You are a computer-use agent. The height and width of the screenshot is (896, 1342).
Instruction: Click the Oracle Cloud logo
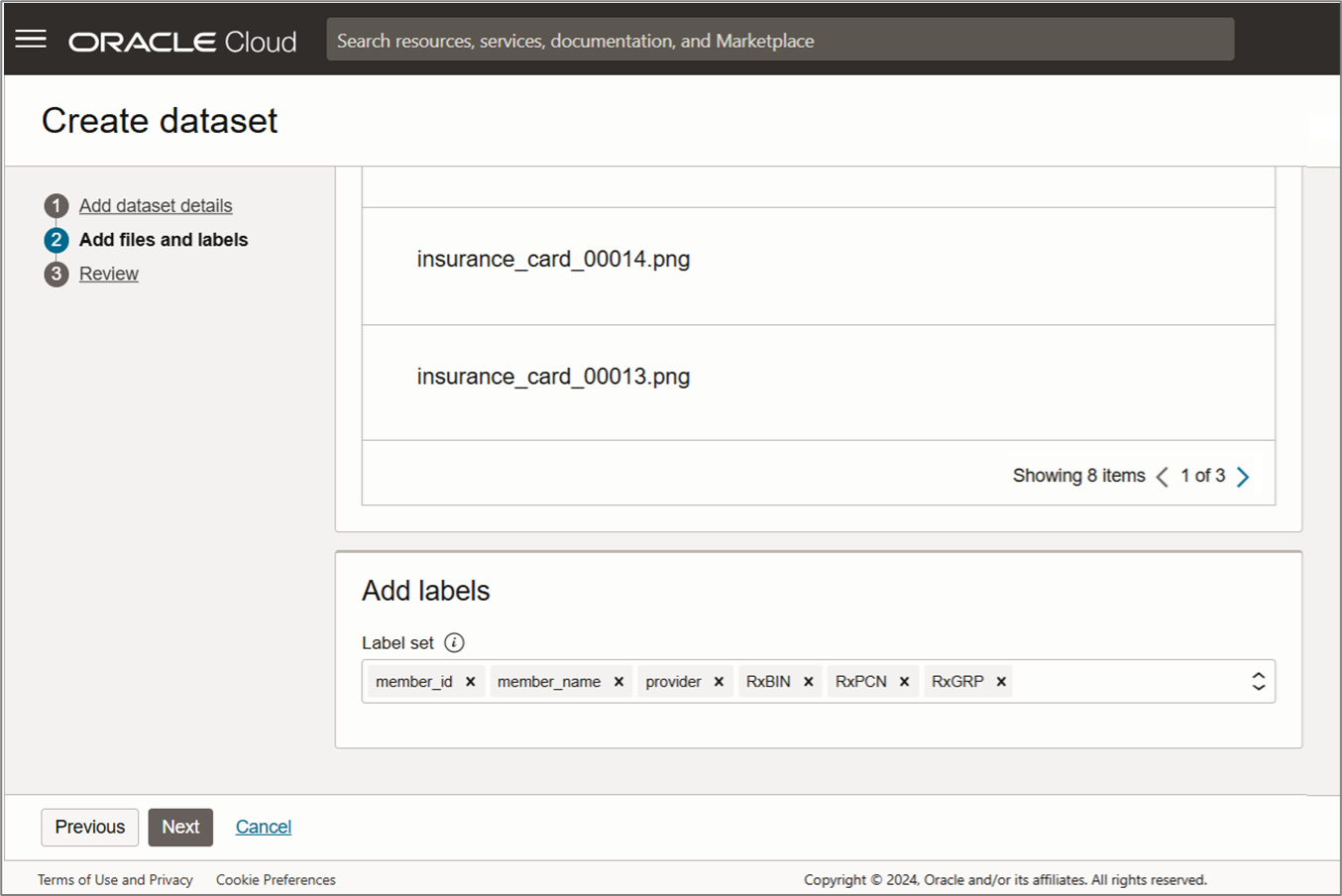pyautogui.click(x=181, y=41)
